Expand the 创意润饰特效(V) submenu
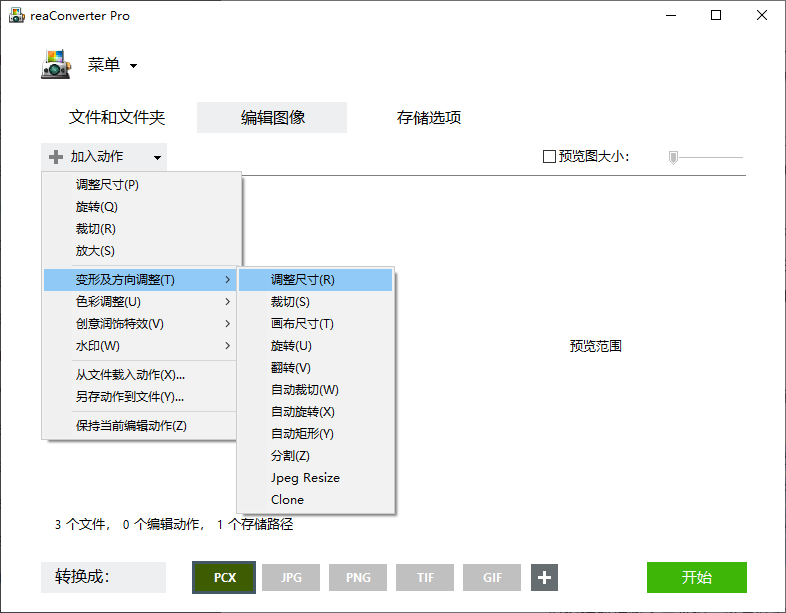This screenshot has height=613, width=786. click(140, 324)
